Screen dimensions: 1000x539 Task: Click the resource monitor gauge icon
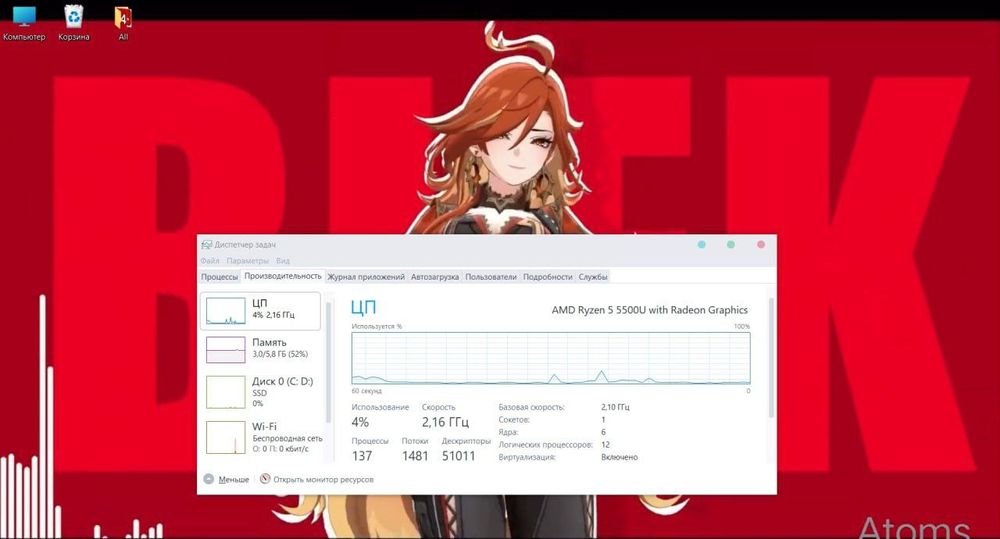pos(265,479)
